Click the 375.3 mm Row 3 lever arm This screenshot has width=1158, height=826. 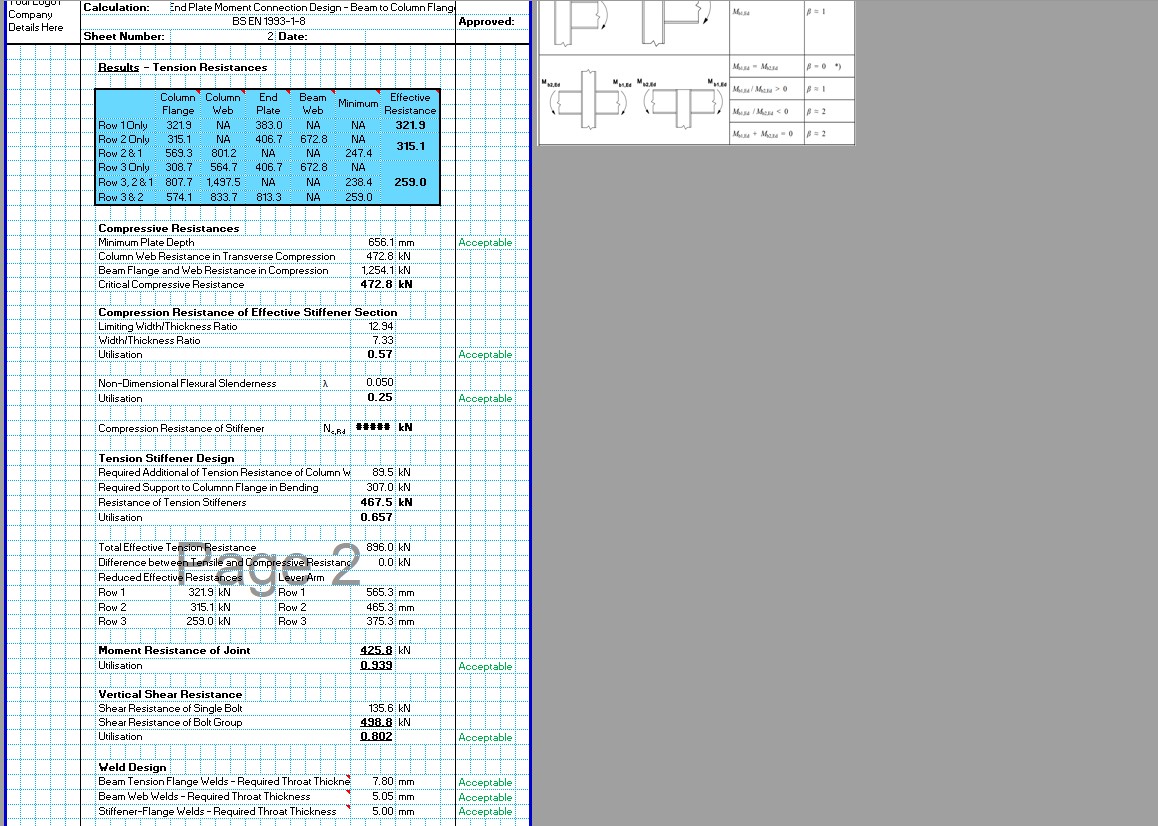pyautogui.click(x=380, y=621)
